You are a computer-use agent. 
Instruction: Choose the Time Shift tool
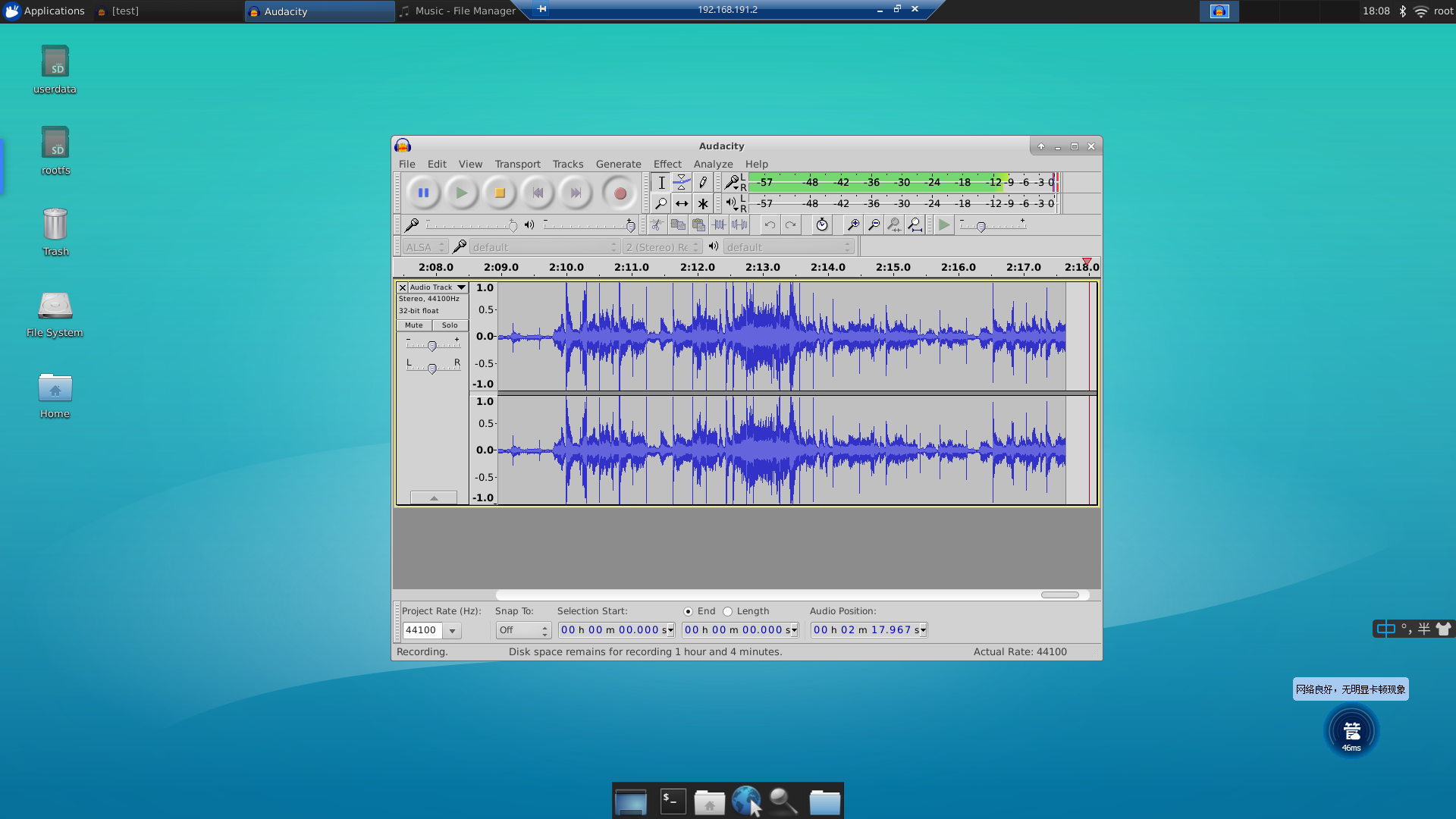682,203
